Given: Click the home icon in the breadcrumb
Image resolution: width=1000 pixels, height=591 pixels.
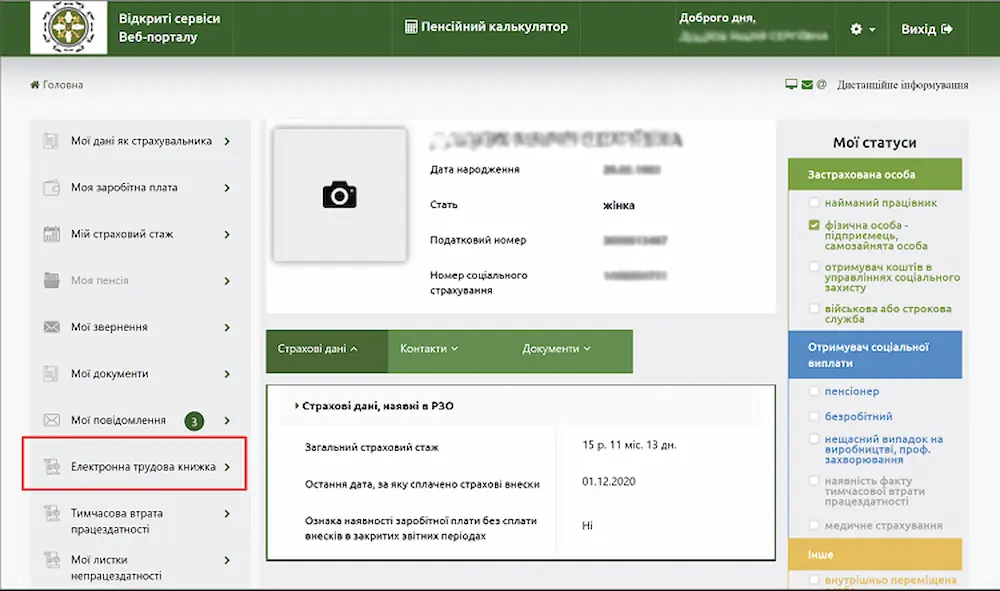Looking at the screenshot, I should [x=35, y=85].
